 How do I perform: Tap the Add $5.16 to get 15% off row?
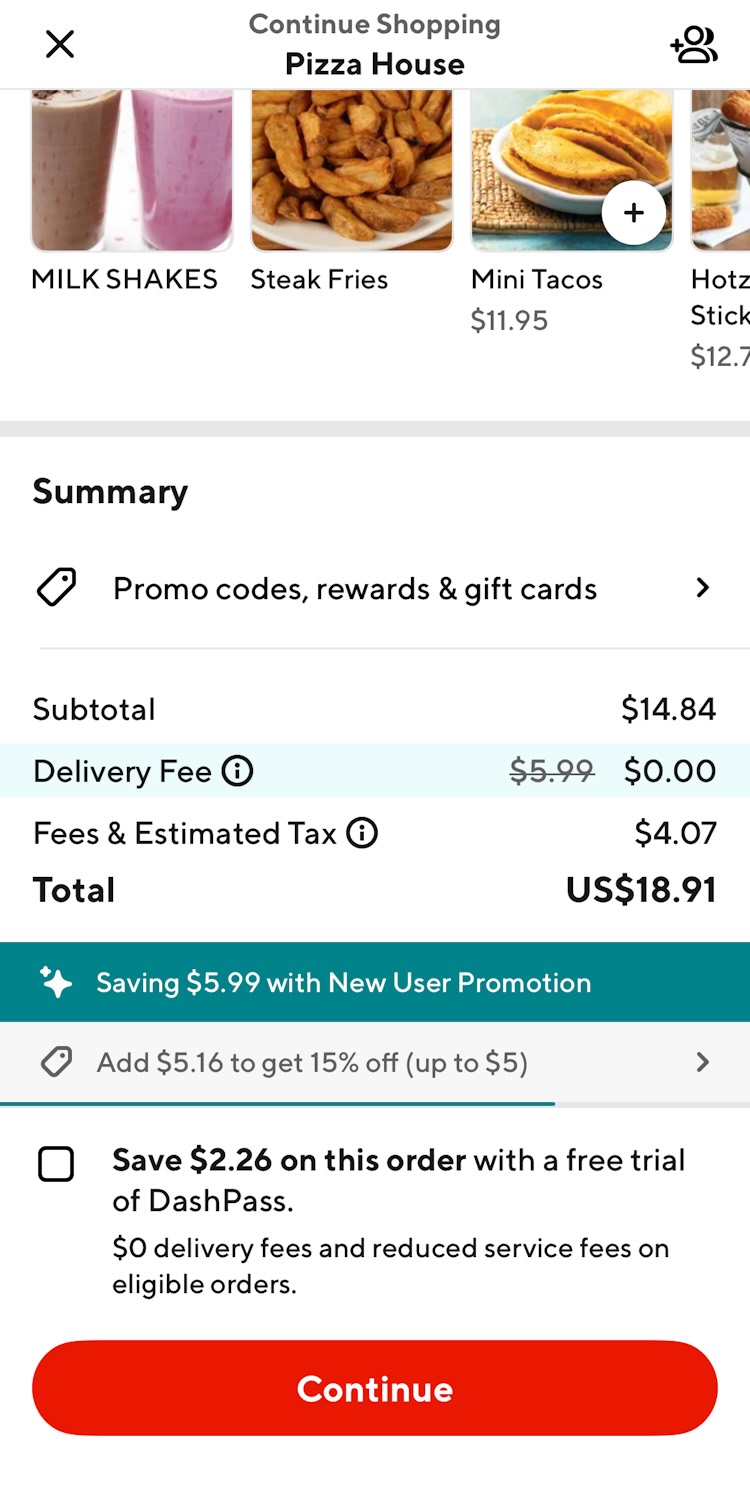312,1062
